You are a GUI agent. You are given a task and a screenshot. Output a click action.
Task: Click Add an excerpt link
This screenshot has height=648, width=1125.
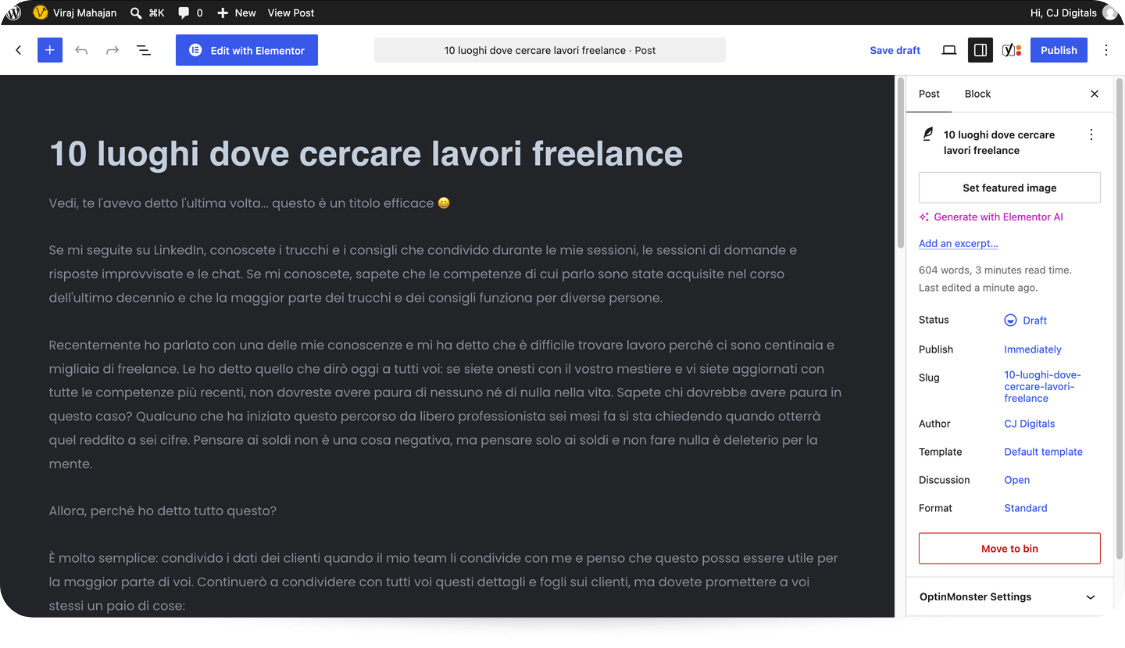(958, 243)
